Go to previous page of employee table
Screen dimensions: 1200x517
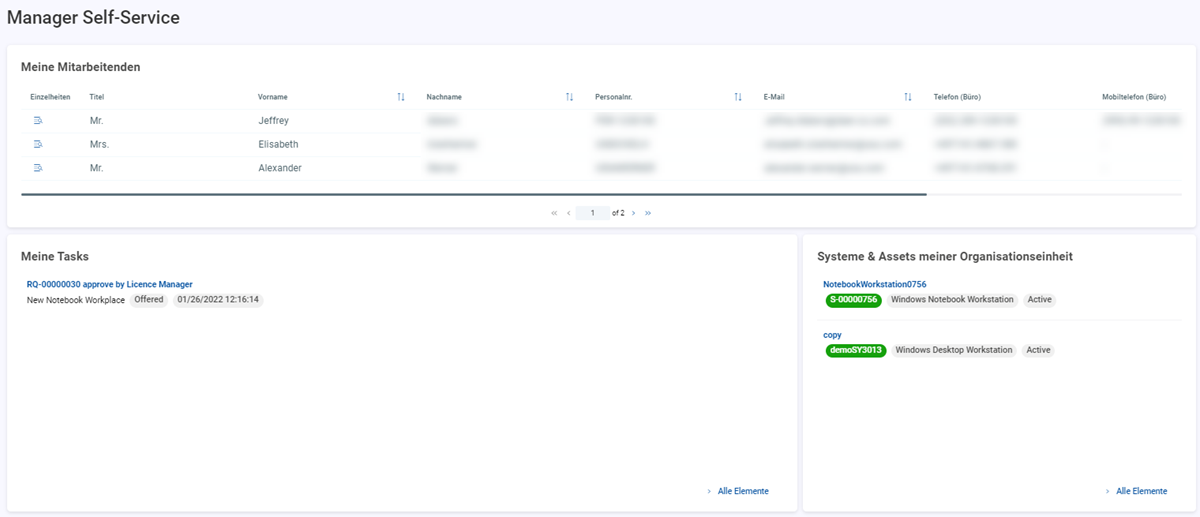tap(569, 213)
